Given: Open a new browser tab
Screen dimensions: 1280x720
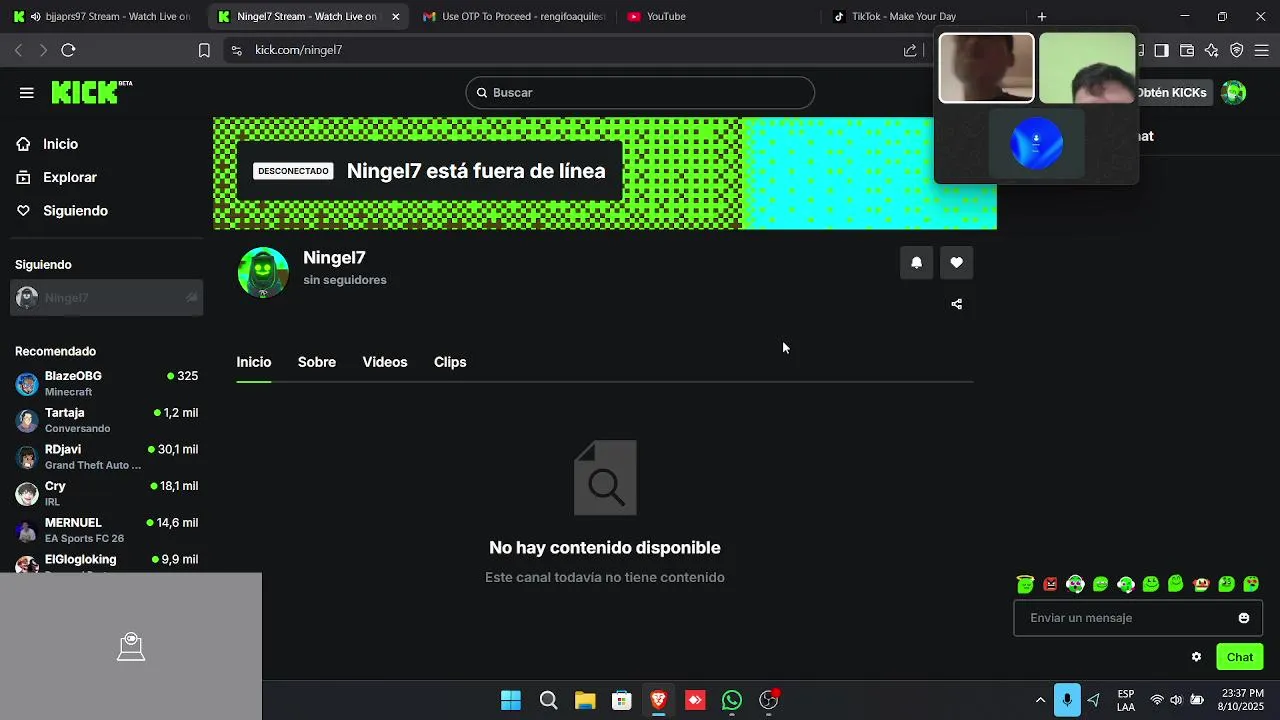Looking at the screenshot, I should tap(1042, 16).
